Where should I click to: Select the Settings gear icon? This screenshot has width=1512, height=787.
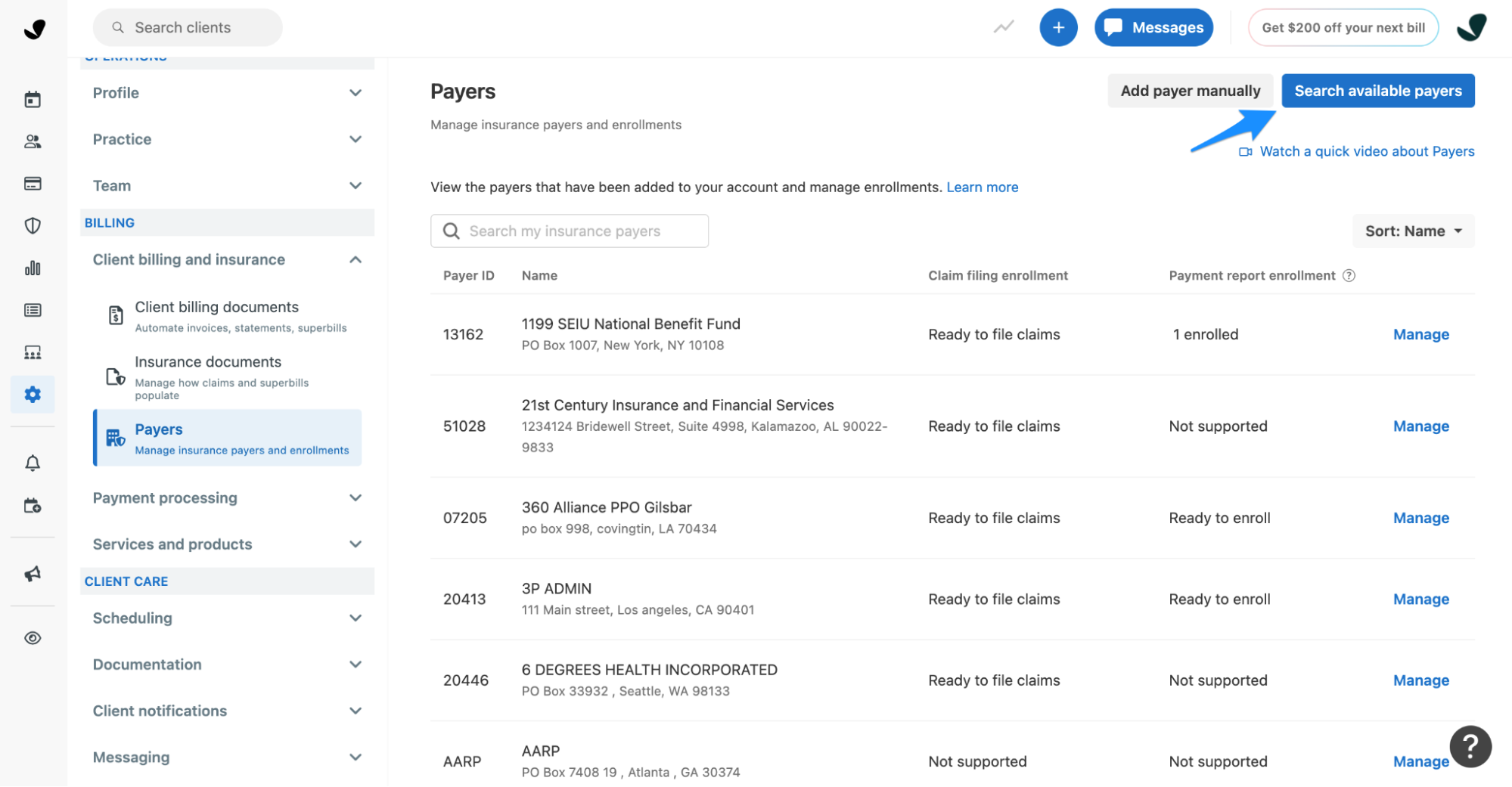[33, 394]
